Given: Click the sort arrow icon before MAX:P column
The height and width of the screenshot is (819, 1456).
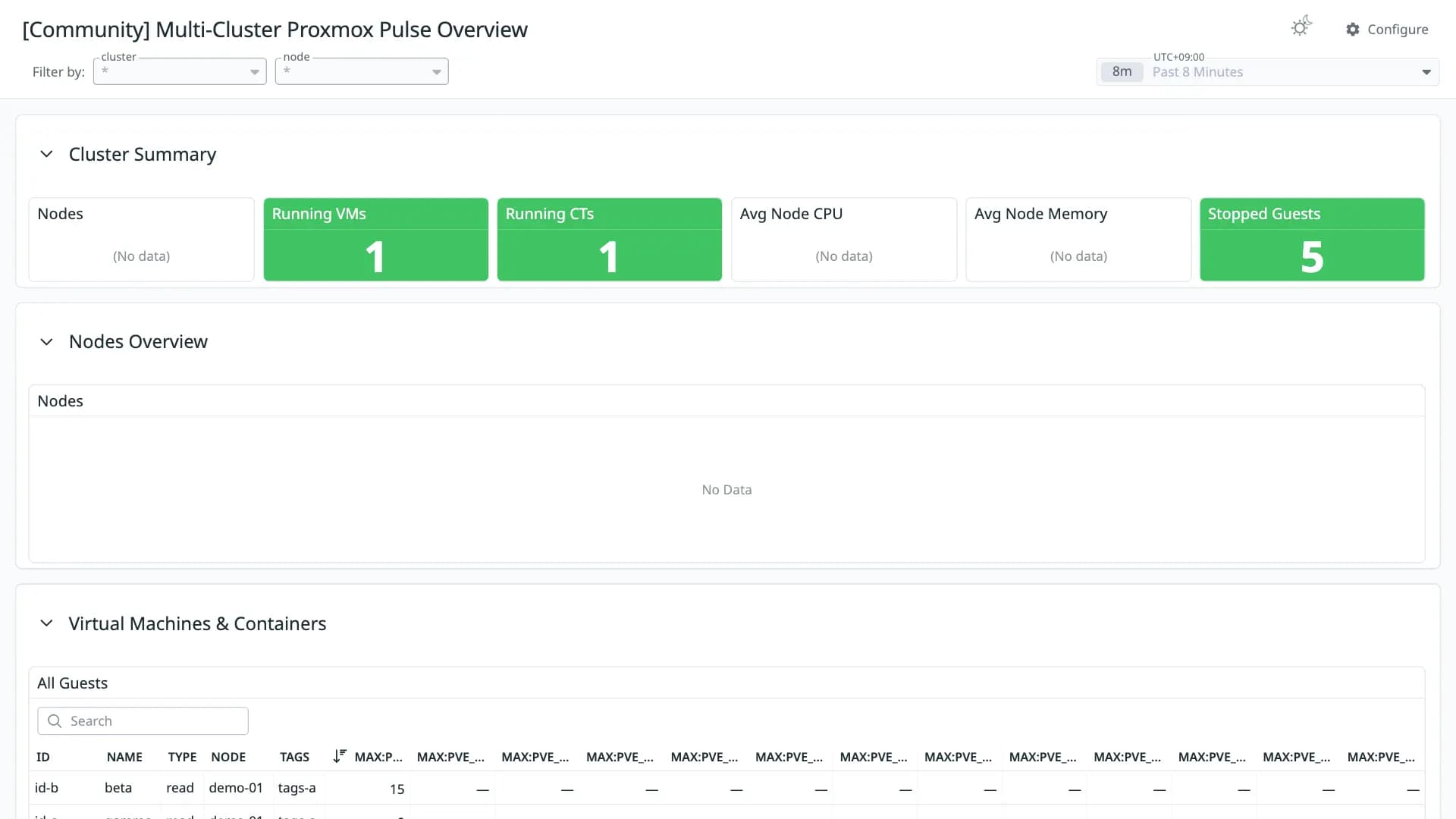Looking at the screenshot, I should [x=339, y=756].
